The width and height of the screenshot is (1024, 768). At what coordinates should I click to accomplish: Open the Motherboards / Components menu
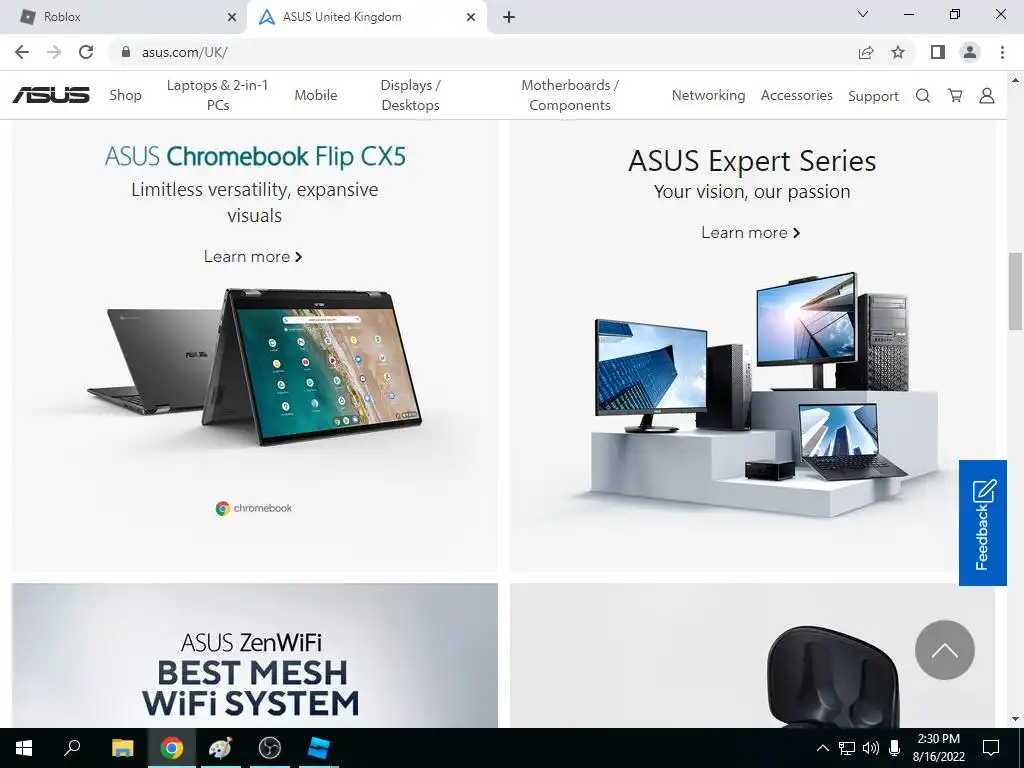click(569, 95)
